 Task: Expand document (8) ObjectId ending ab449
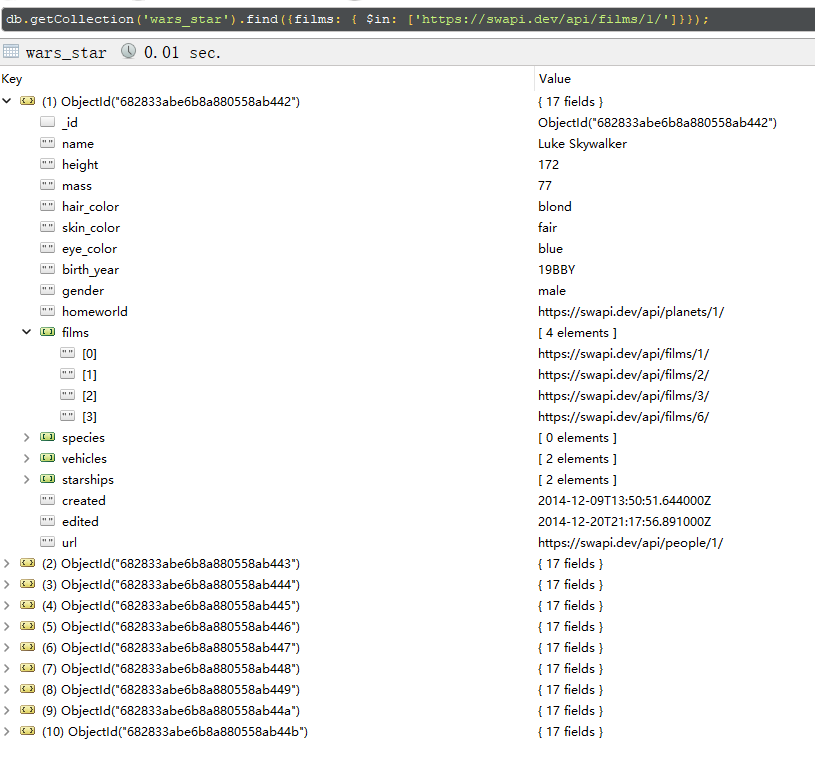coord(7,689)
